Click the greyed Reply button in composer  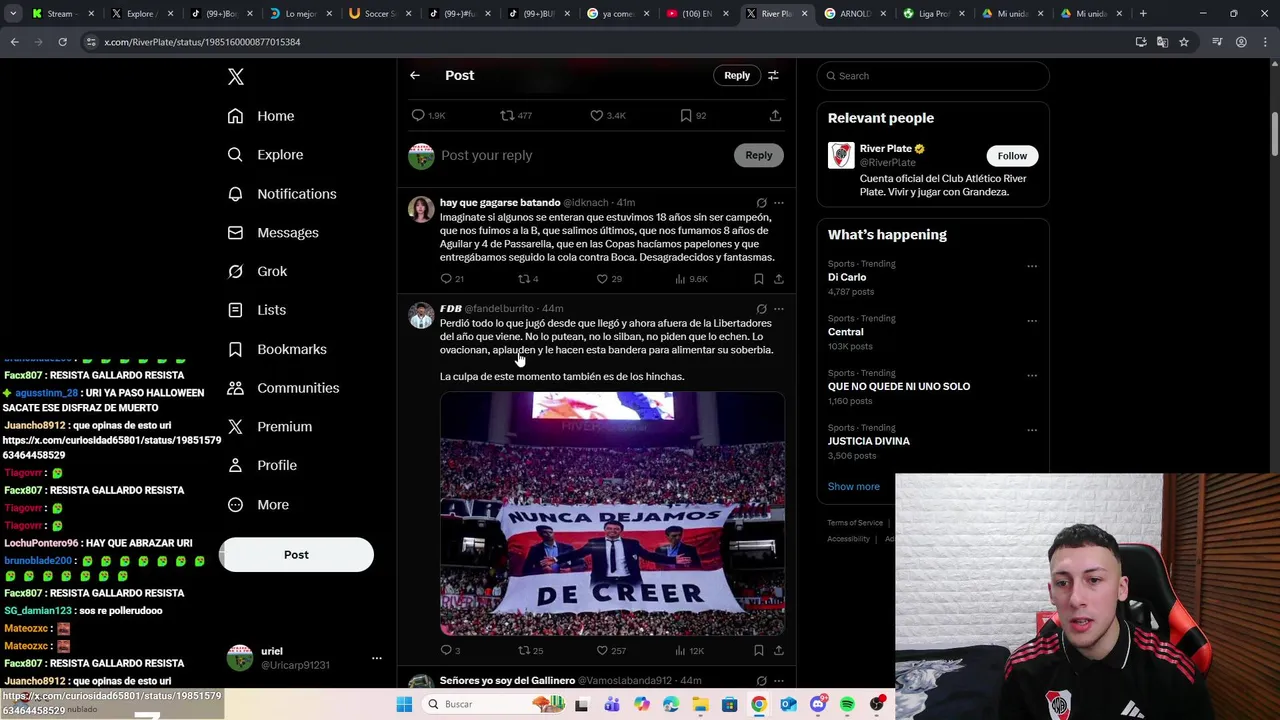[759, 155]
